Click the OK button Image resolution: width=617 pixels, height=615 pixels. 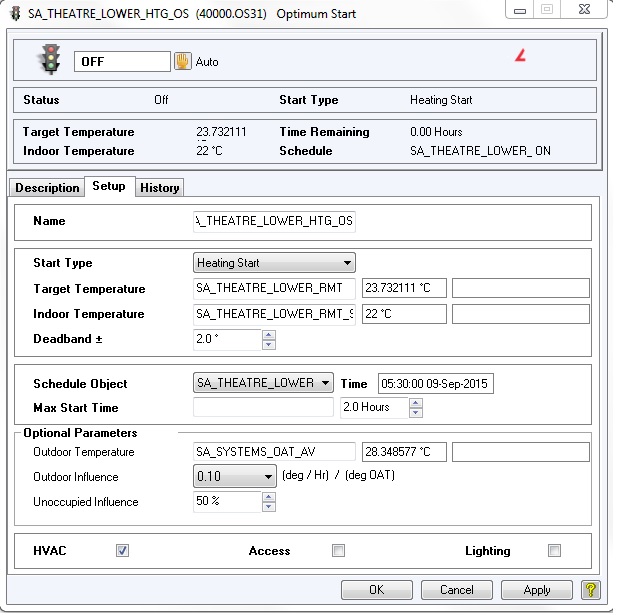377,590
